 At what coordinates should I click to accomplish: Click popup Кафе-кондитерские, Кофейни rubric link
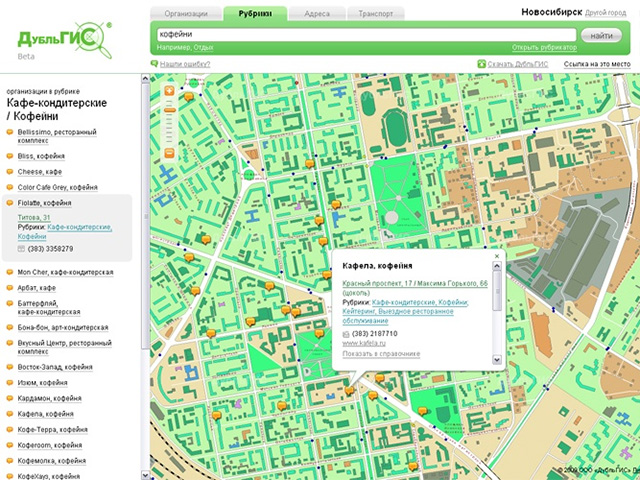click(x=420, y=302)
